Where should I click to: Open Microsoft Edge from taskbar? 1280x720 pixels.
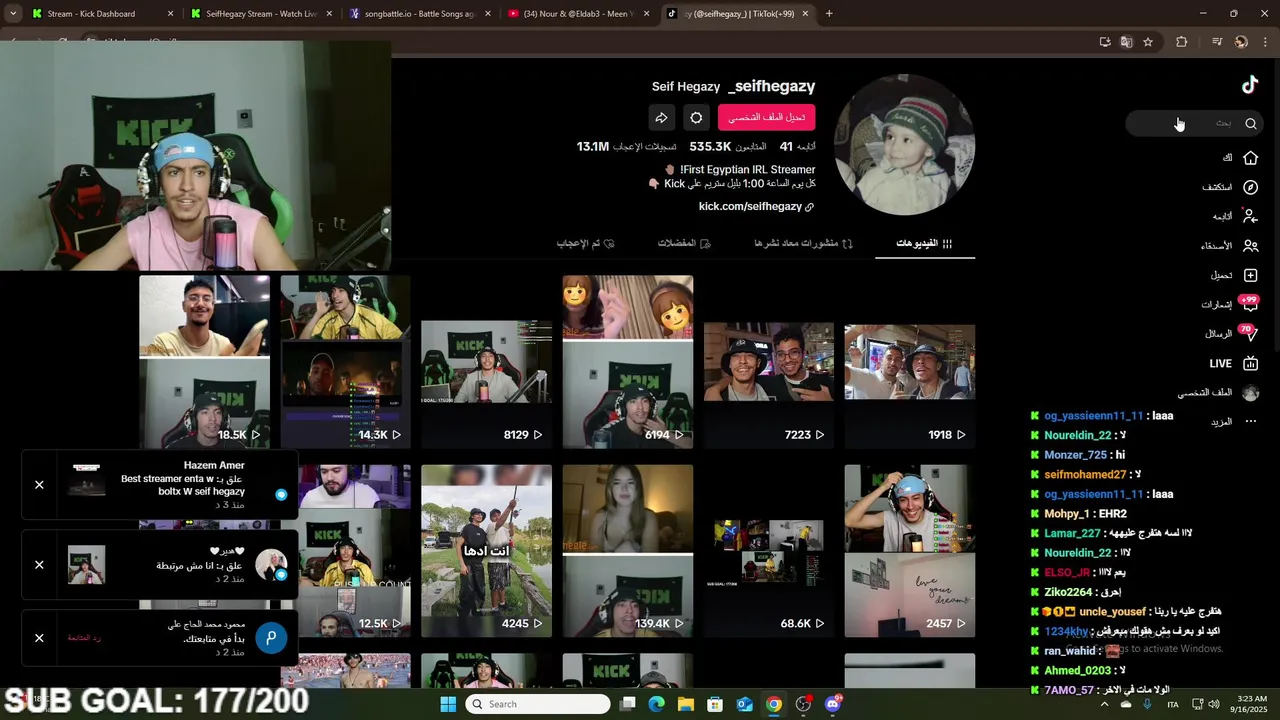pyautogui.click(x=656, y=704)
